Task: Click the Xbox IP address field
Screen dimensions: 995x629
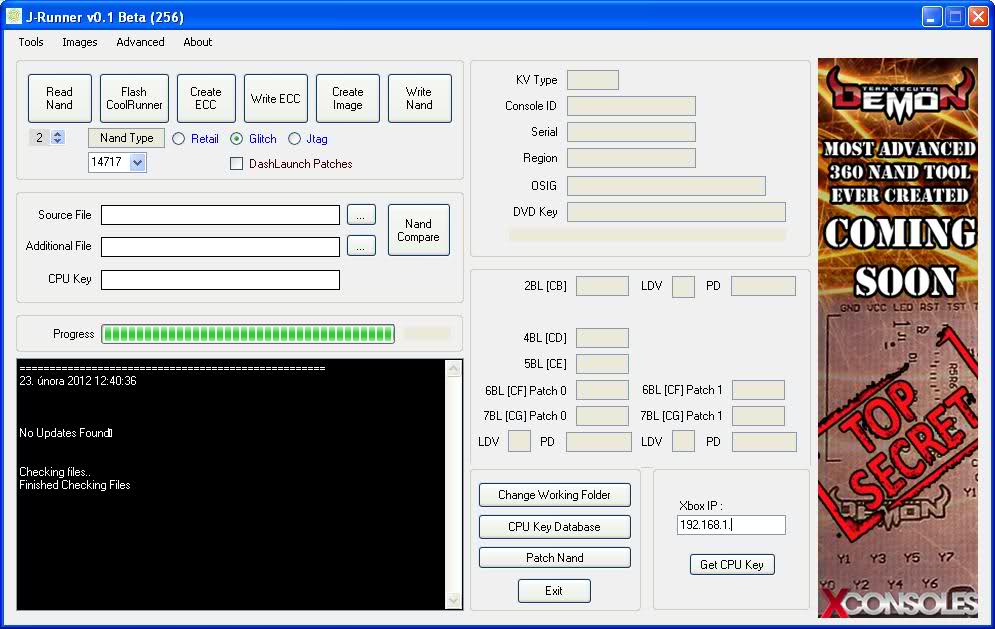Action: click(x=731, y=525)
